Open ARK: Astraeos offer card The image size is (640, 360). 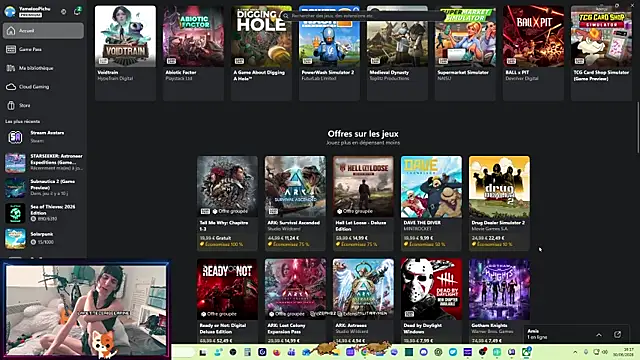pos(363,301)
